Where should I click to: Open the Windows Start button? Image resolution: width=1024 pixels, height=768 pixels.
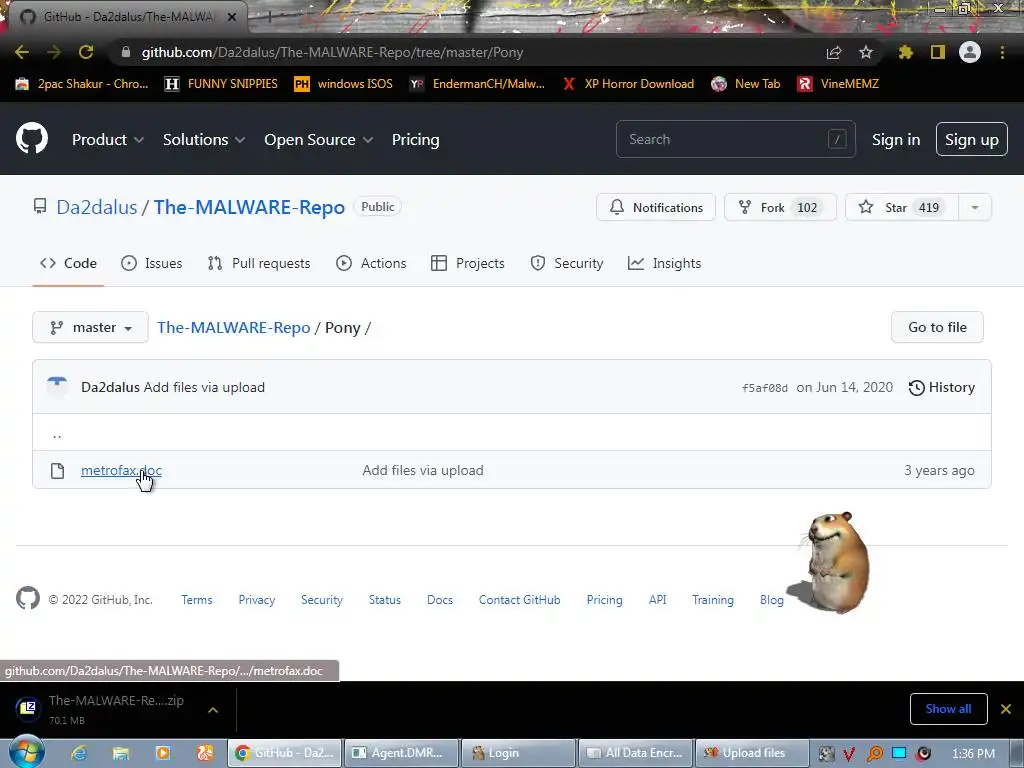(26, 752)
